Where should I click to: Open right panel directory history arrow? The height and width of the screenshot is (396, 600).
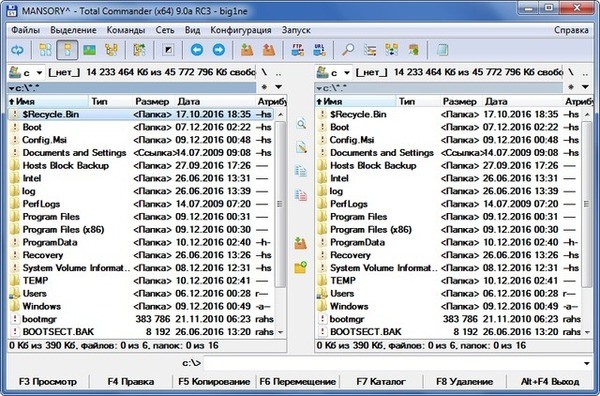tap(585, 87)
